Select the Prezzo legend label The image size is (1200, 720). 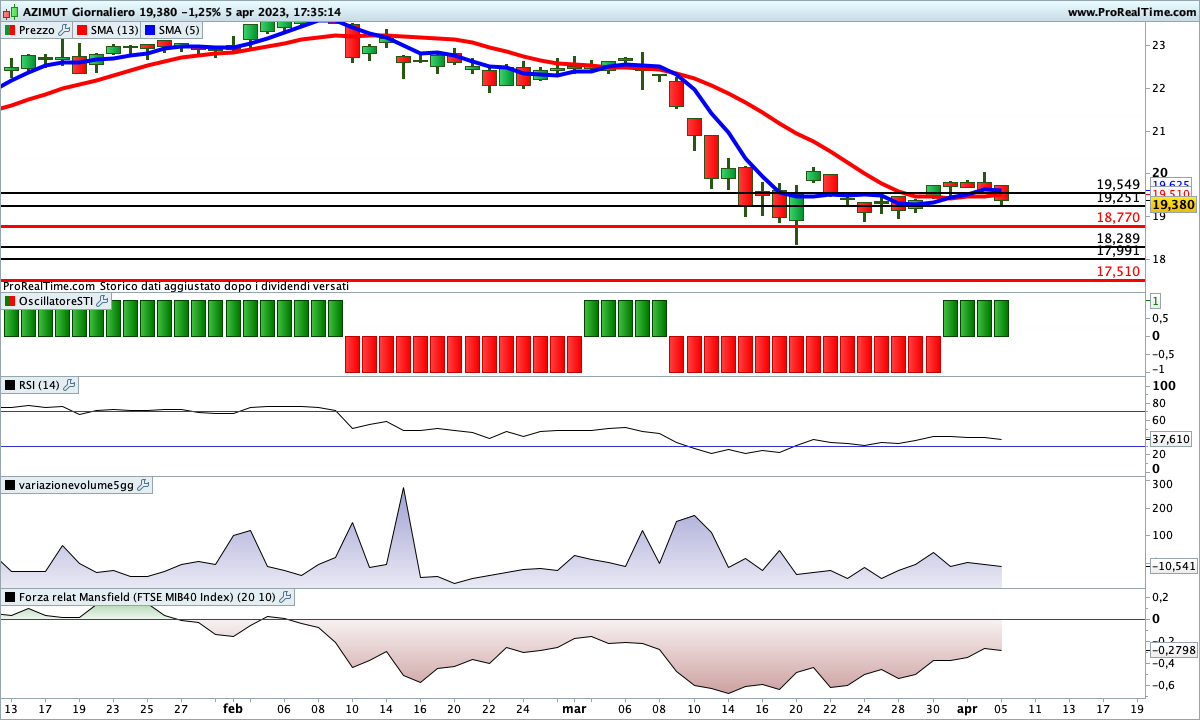(x=37, y=30)
